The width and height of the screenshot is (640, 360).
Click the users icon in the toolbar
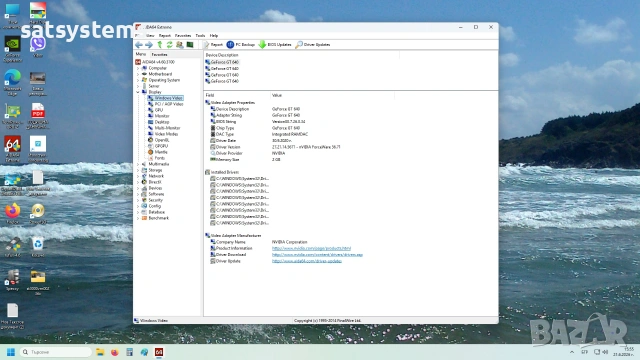[x=180, y=44]
